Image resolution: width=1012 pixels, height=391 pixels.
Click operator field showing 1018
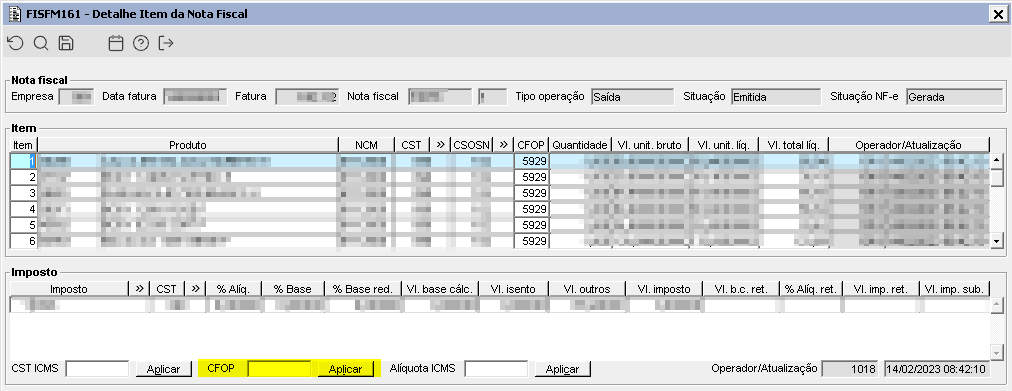point(851,369)
